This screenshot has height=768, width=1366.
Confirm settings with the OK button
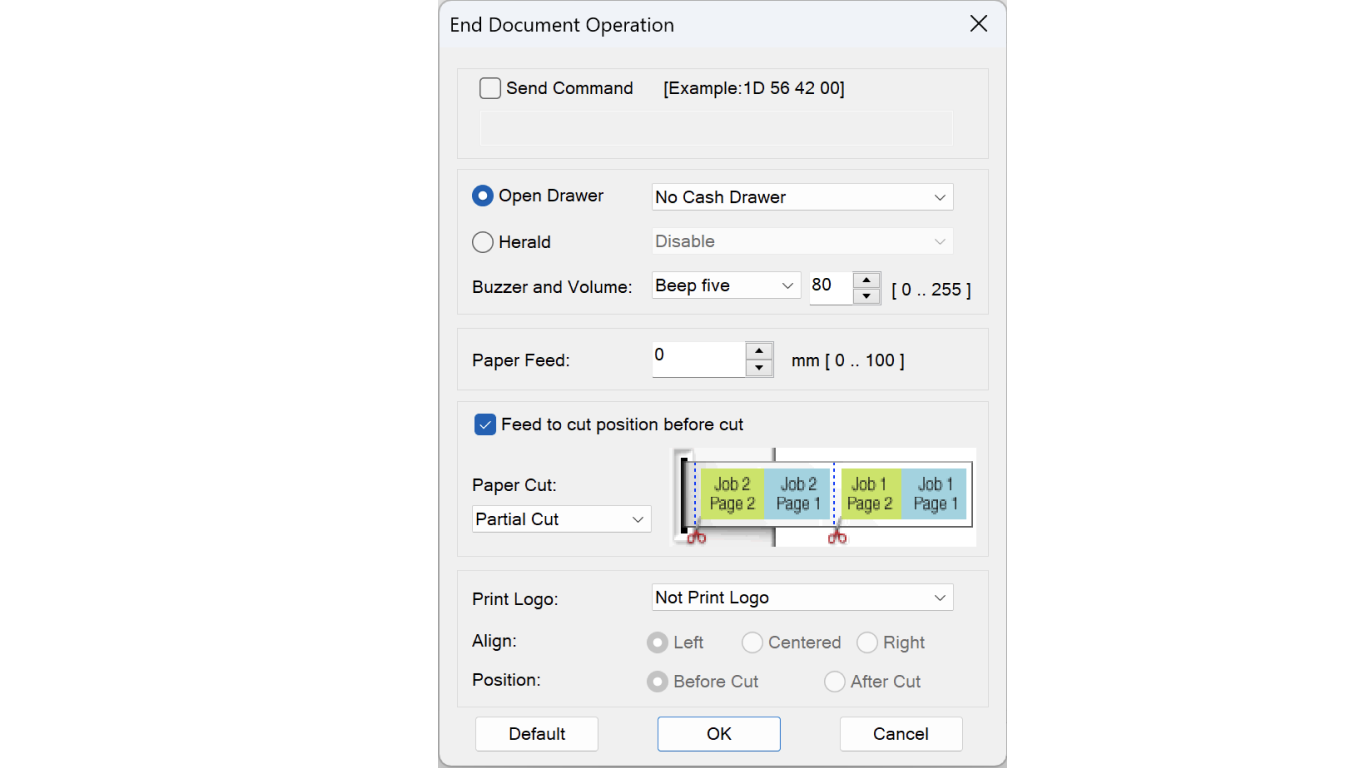point(719,734)
